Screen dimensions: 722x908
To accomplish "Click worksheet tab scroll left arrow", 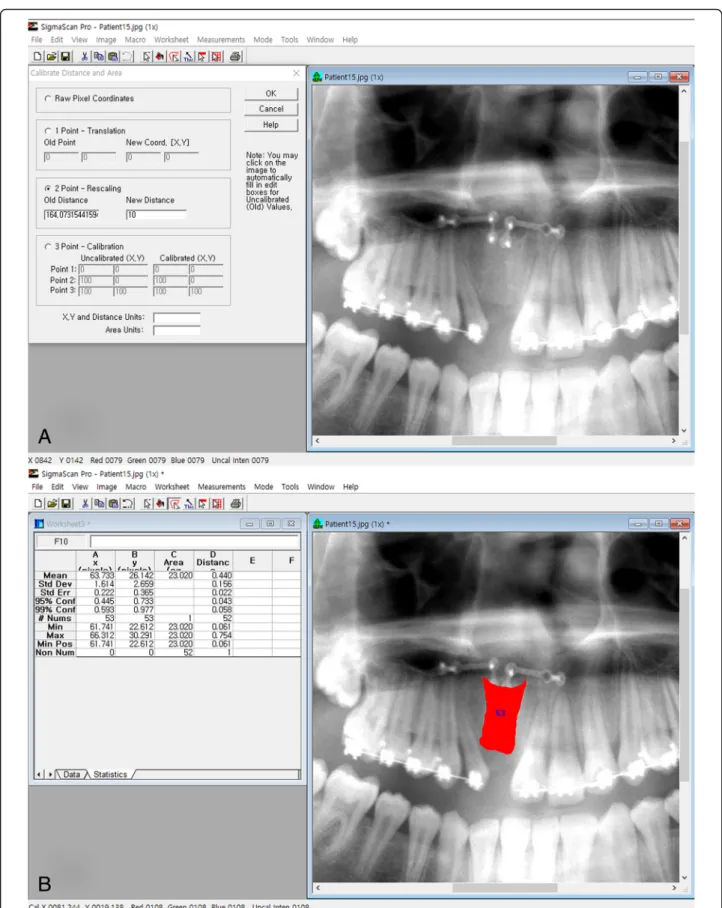I will [39, 774].
